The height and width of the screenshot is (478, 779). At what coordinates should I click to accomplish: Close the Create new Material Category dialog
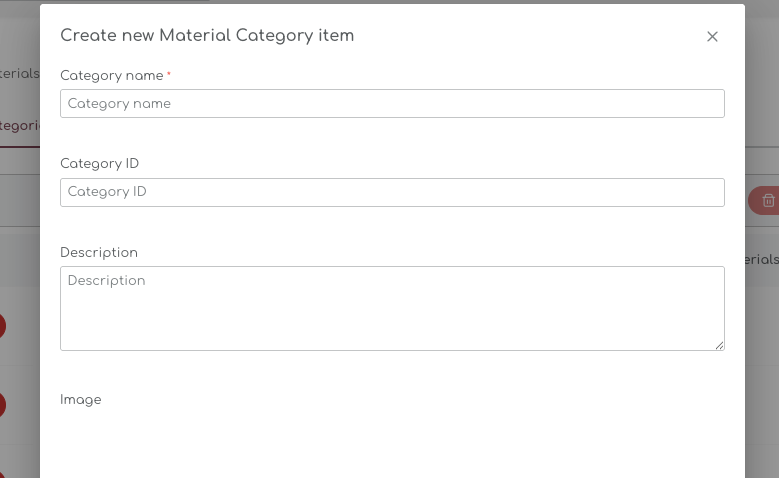712,37
